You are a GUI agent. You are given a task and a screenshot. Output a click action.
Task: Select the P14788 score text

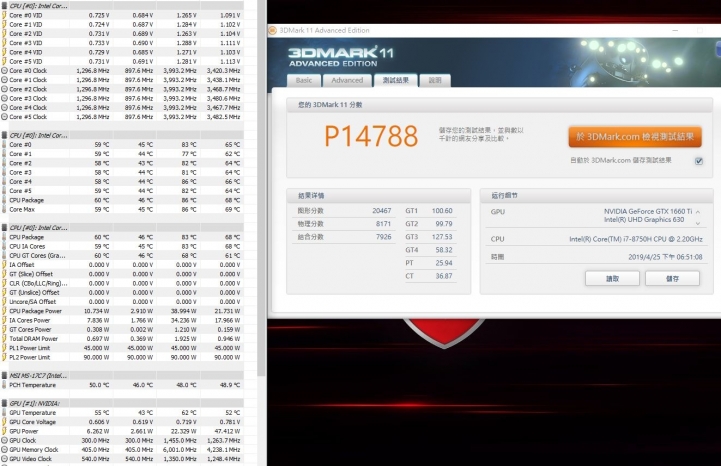371,136
